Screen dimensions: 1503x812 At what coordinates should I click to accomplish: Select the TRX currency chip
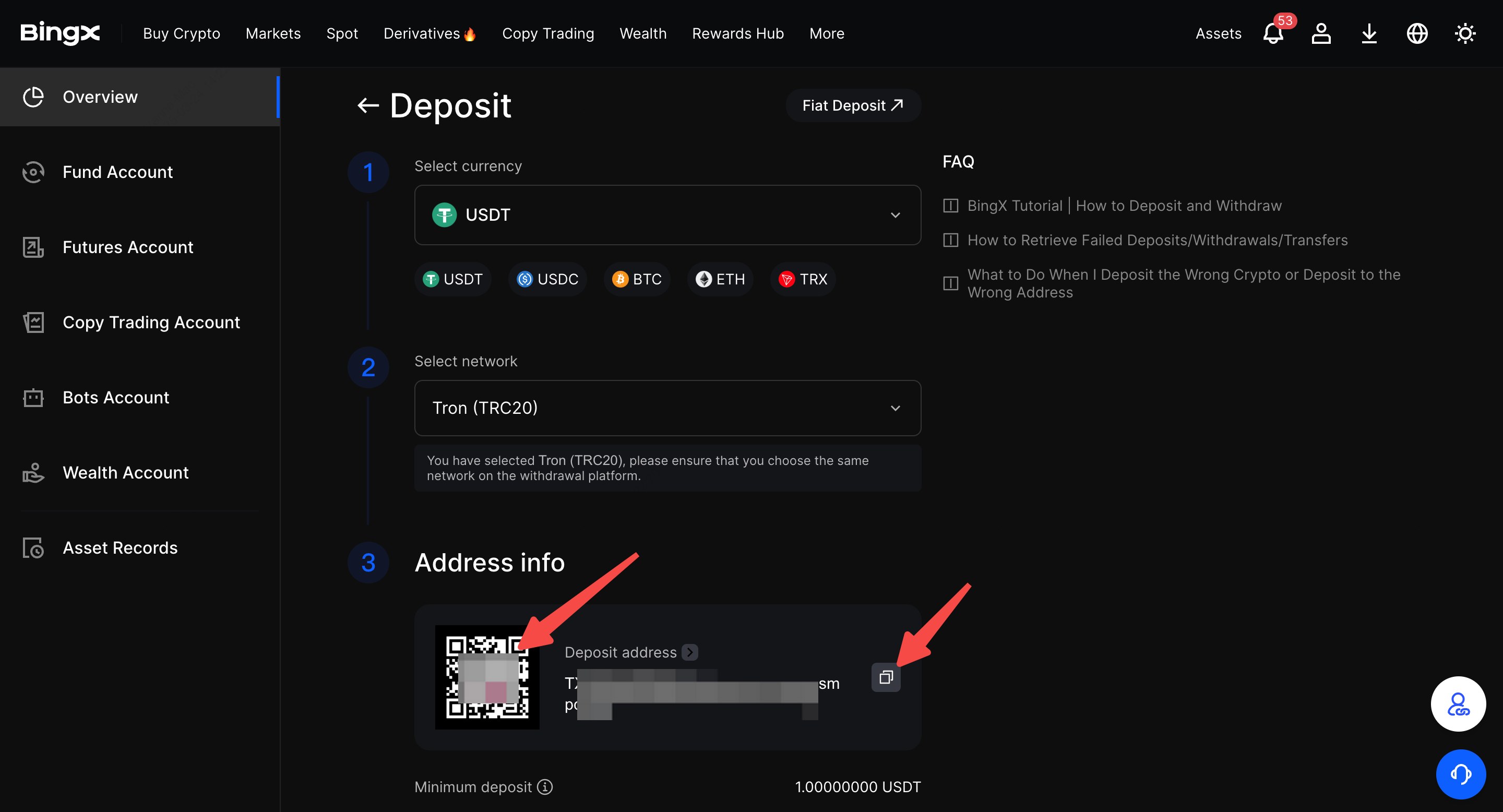click(x=802, y=279)
